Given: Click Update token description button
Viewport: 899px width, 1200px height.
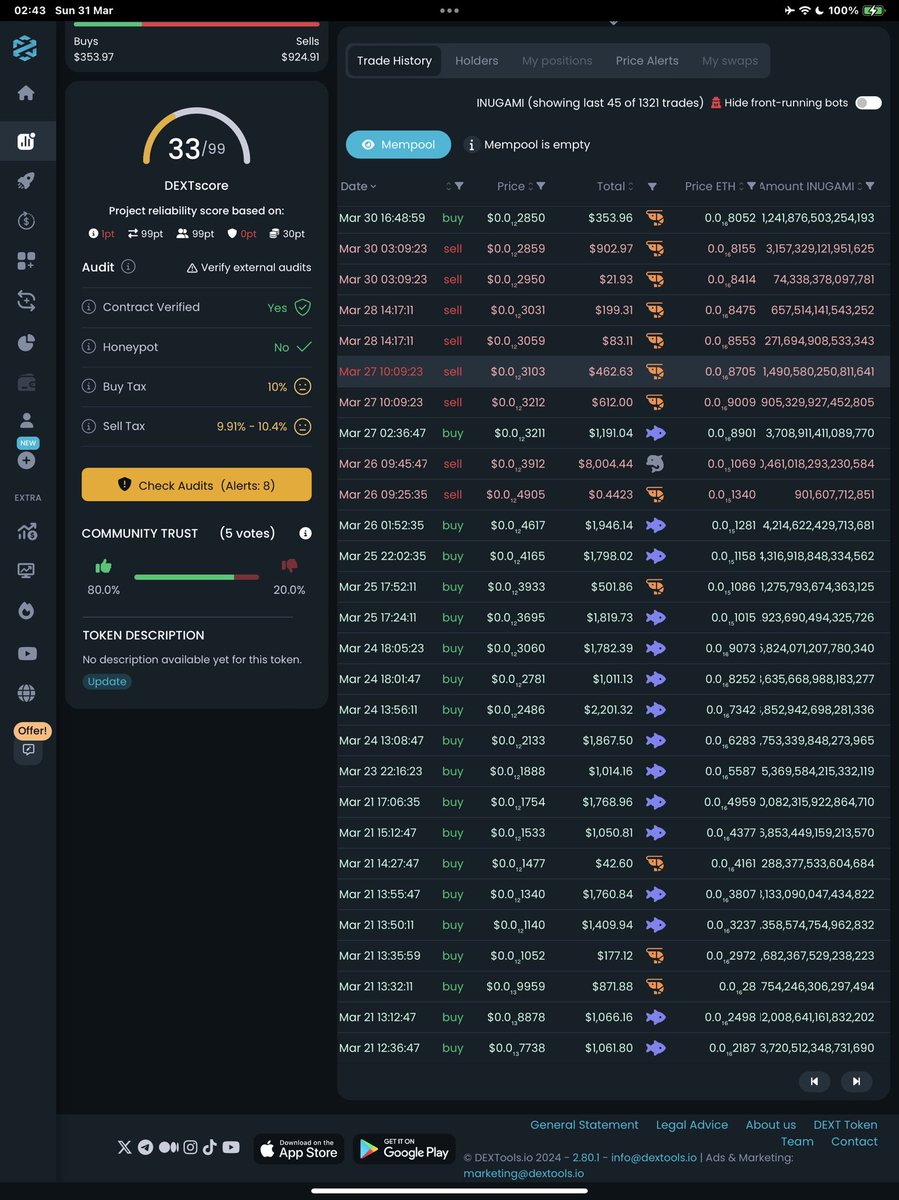Looking at the screenshot, I should click(x=107, y=681).
